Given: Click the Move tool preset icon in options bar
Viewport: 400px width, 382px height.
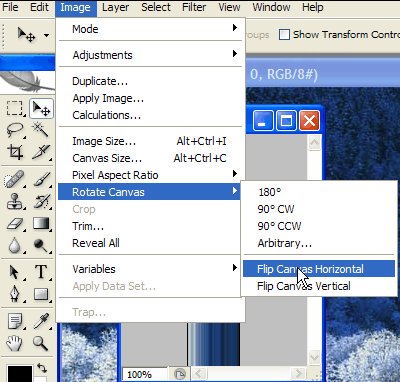Looking at the screenshot, I should coord(27,35).
